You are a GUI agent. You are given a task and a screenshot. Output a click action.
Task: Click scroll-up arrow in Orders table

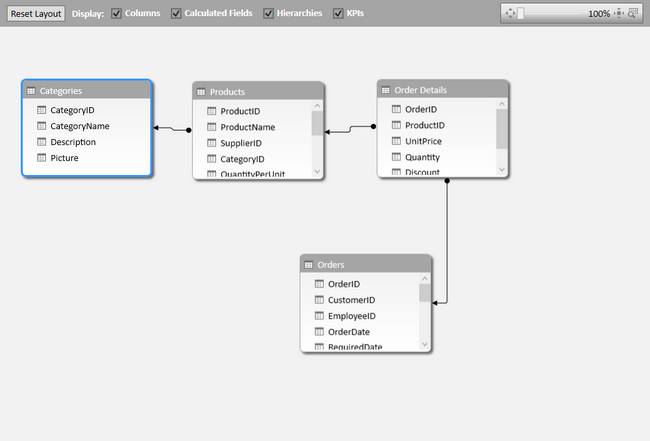(x=424, y=279)
